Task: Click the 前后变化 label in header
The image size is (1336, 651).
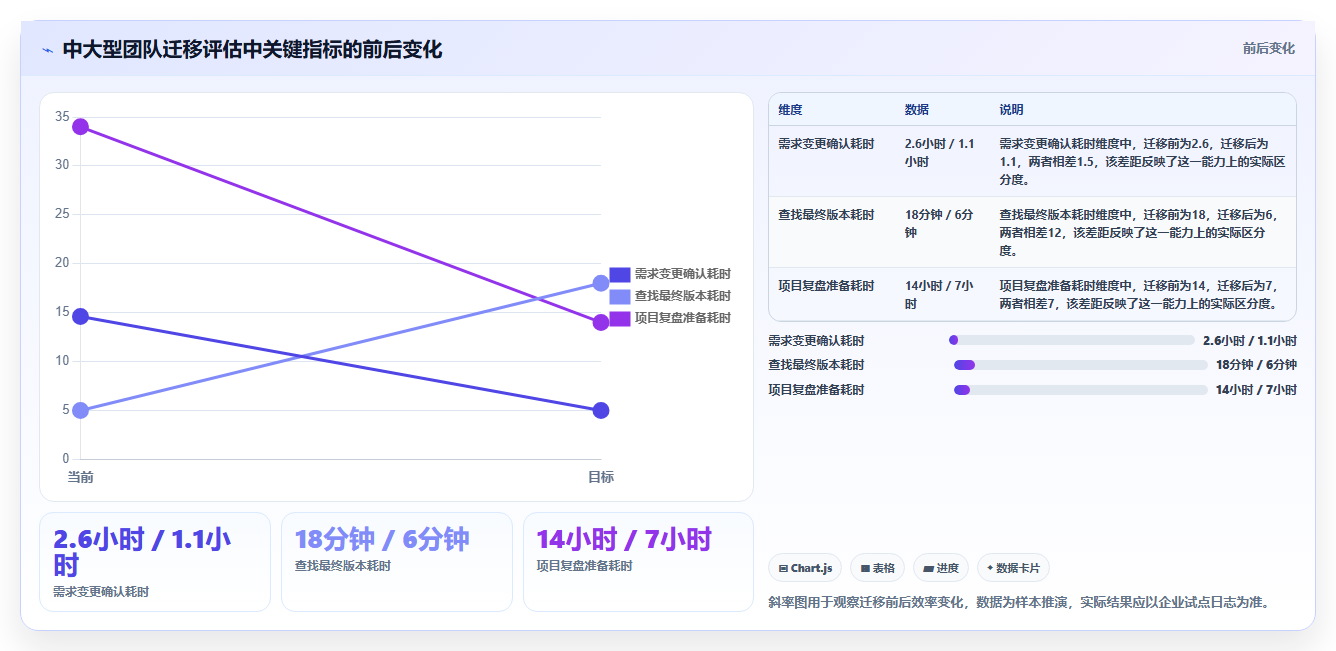Action: tap(1268, 48)
